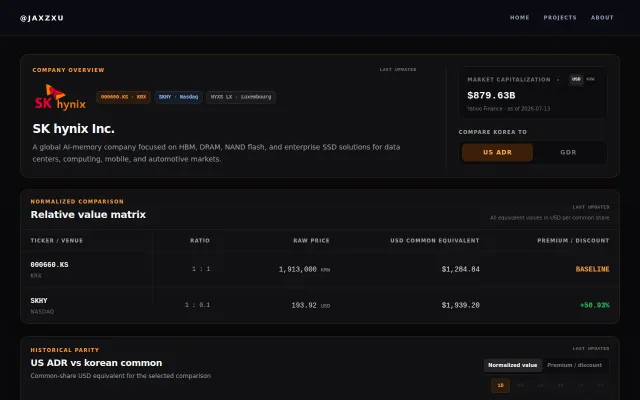Click the US ADR vs korean common heading

click(96, 363)
